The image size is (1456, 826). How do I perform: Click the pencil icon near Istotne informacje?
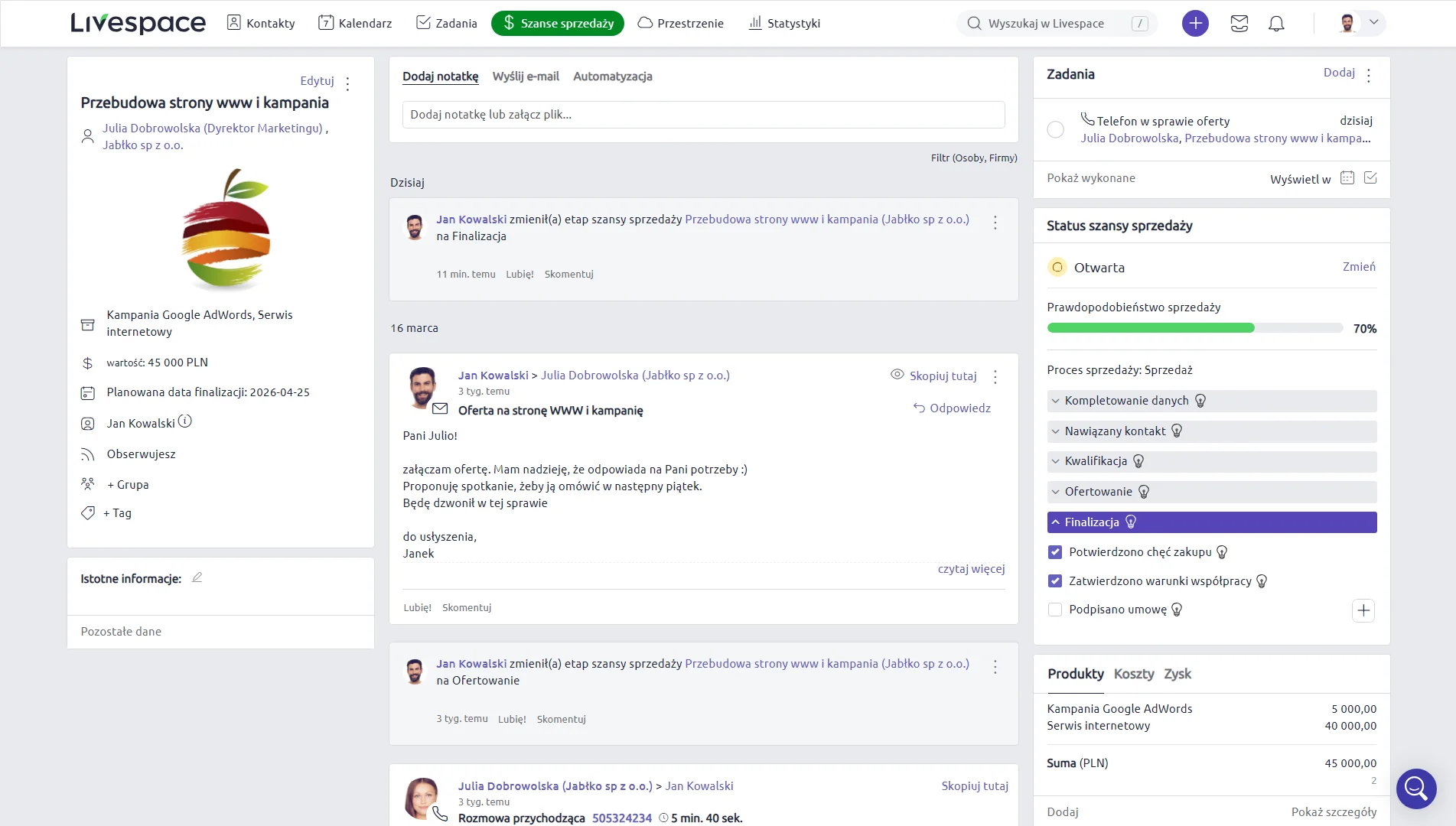[197, 577]
